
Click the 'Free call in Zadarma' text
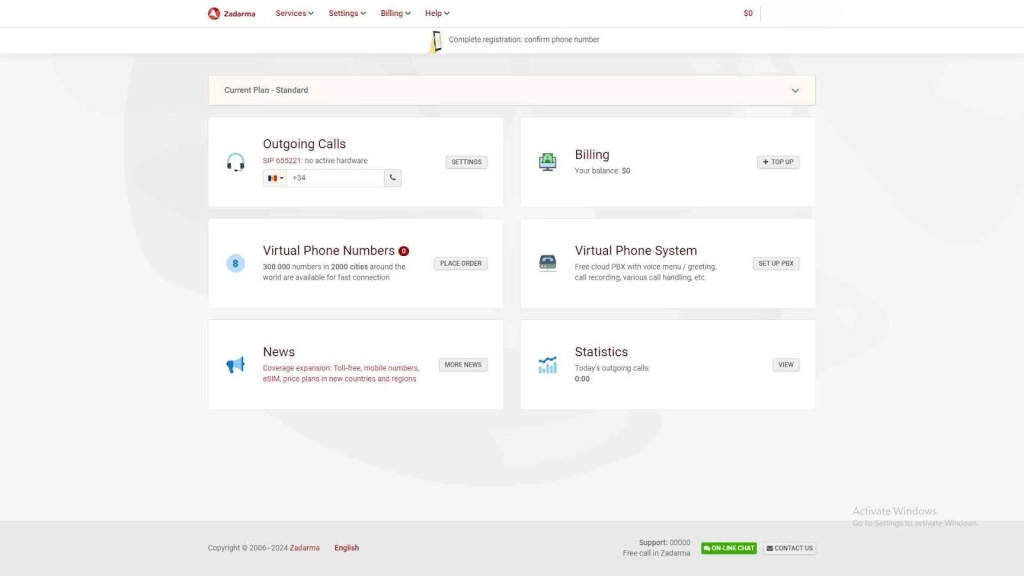pos(656,553)
